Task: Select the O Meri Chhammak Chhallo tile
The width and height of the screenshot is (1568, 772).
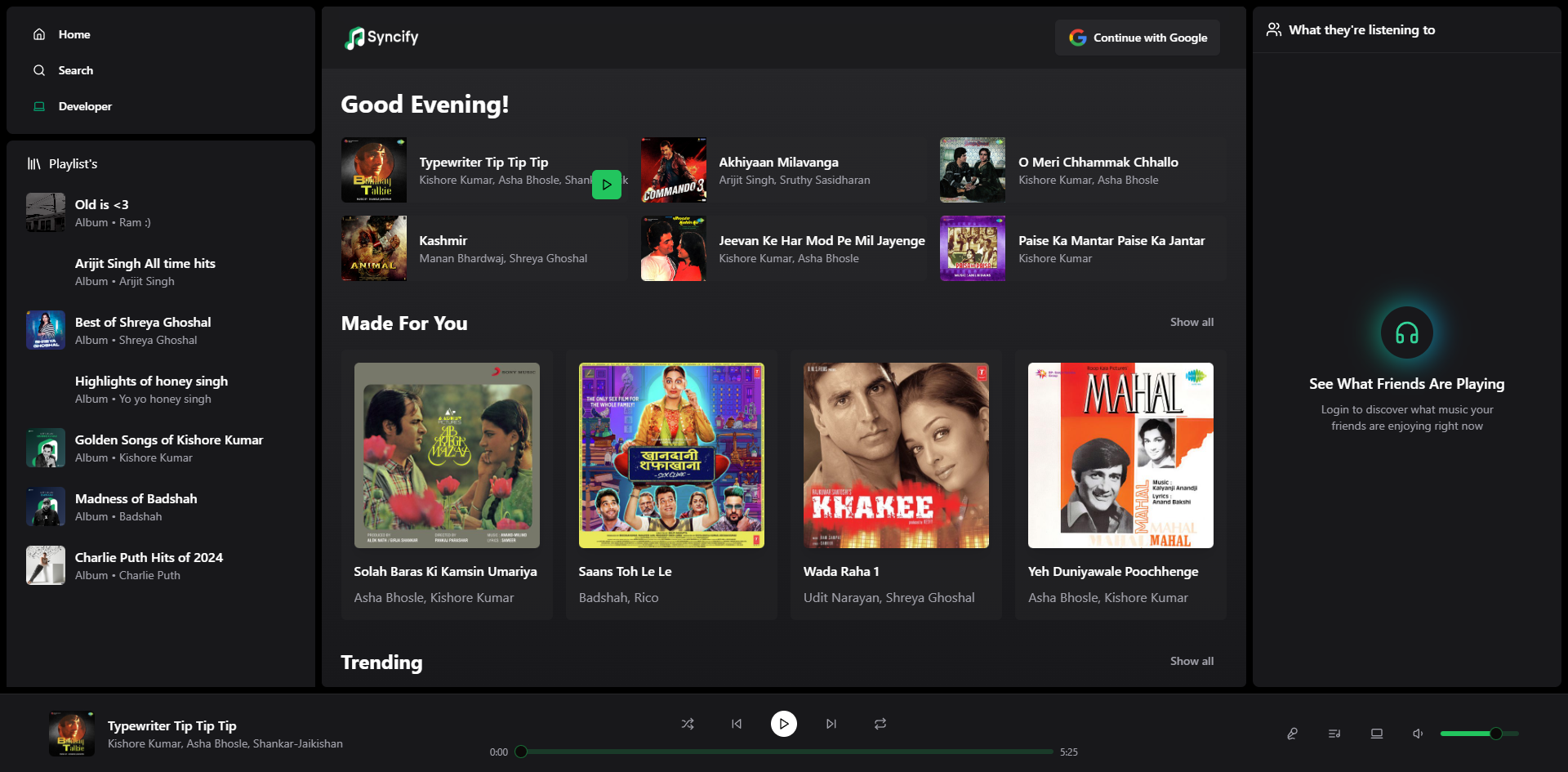Action: click(1083, 170)
